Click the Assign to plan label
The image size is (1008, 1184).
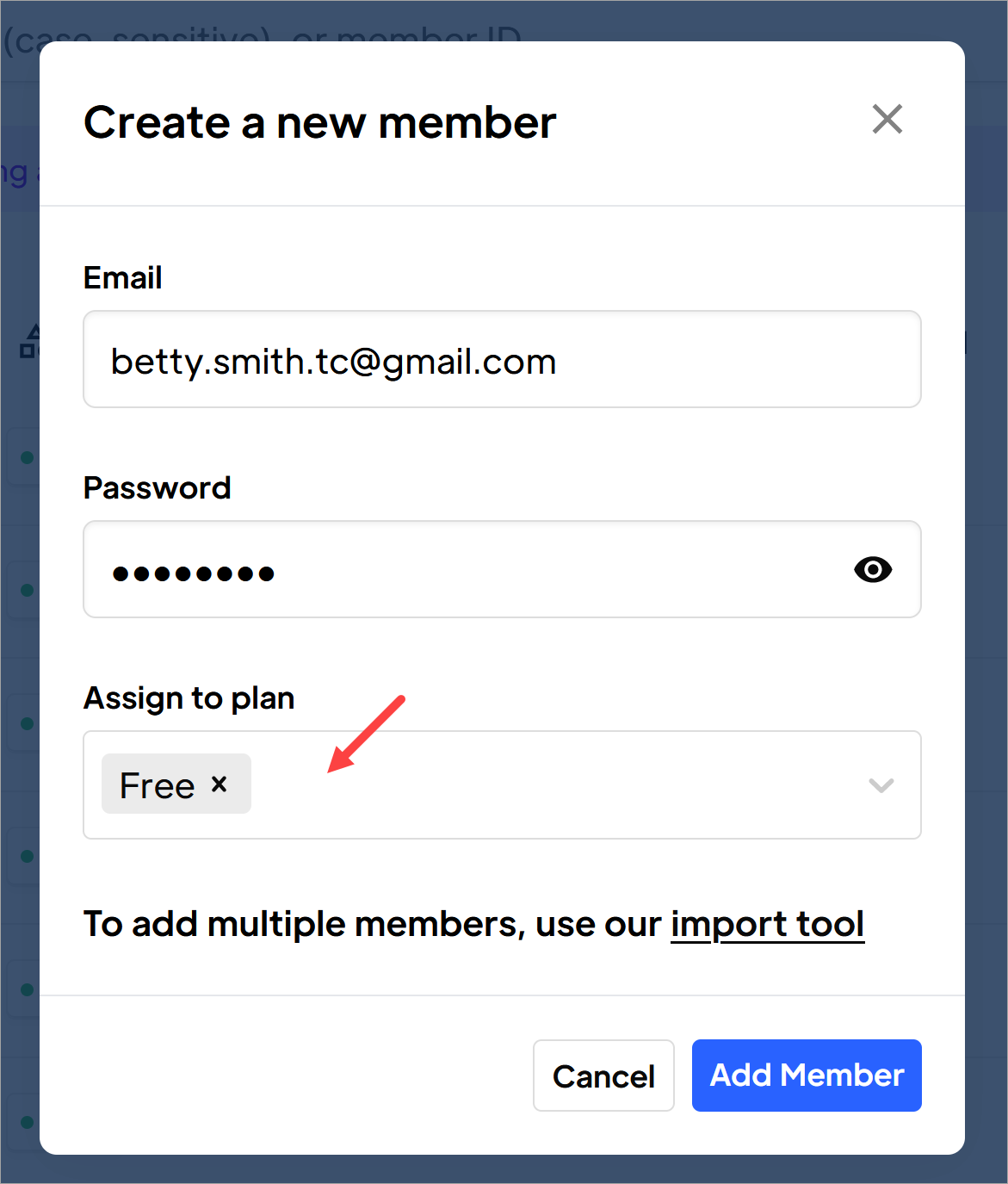189,698
